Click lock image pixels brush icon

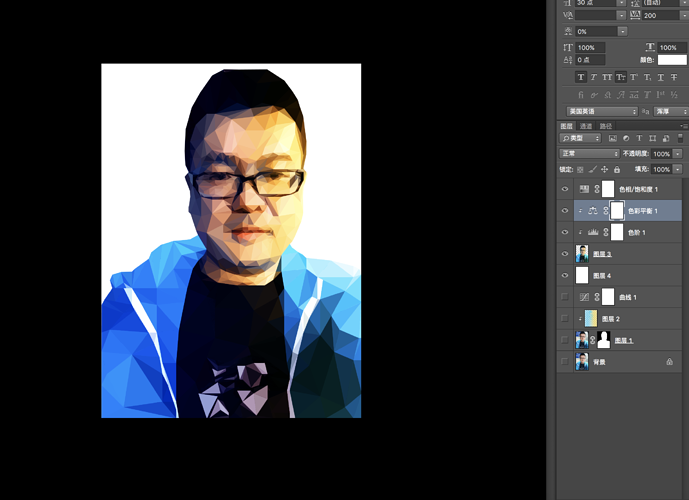(x=593, y=170)
